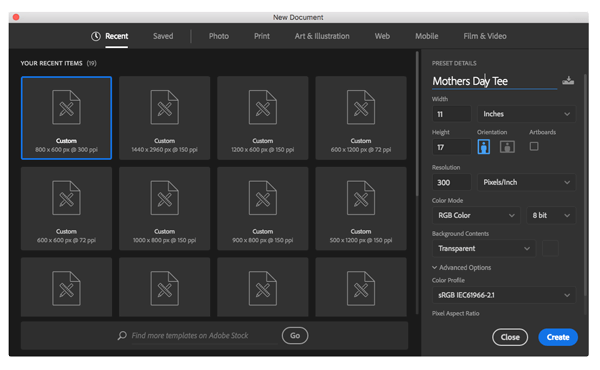The height and width of the screenshot is (370, 600).
Task: Click the Find more templates search field
Action: pyautogui.click(x=205, y=336)
